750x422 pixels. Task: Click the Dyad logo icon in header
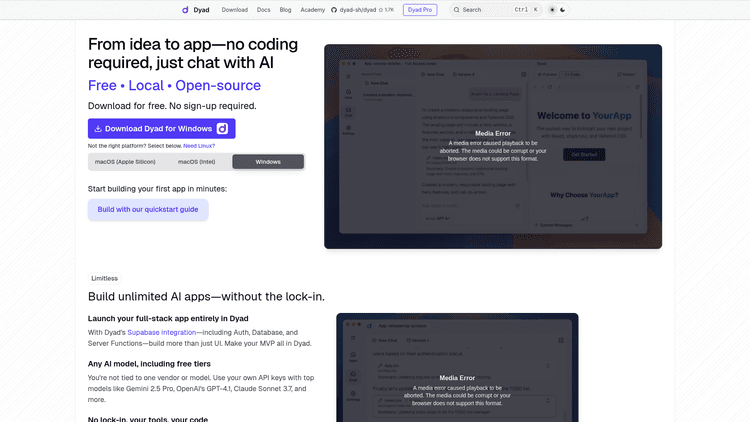pyautogui.click(x=185, y=10)
